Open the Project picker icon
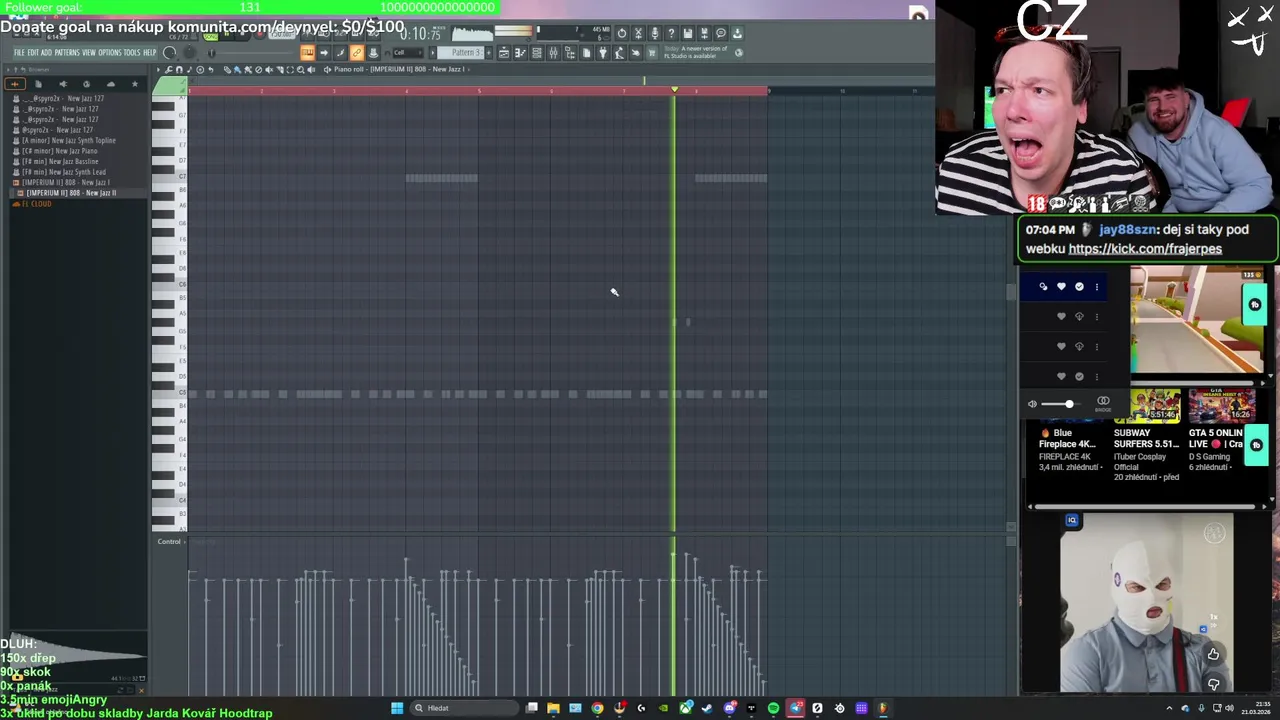This screenshot has width=1280, height=720. point(586,52)
